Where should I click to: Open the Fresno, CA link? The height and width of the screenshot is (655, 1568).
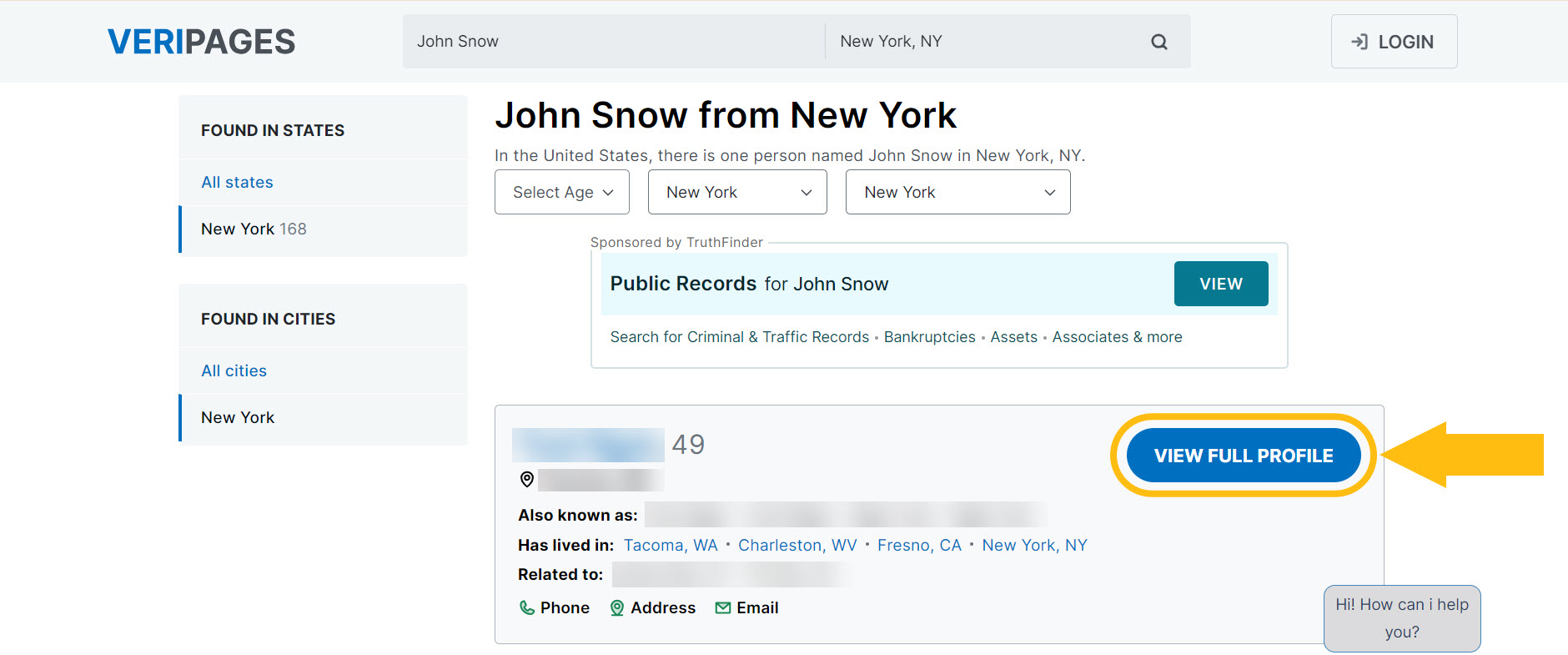point(919,546)
